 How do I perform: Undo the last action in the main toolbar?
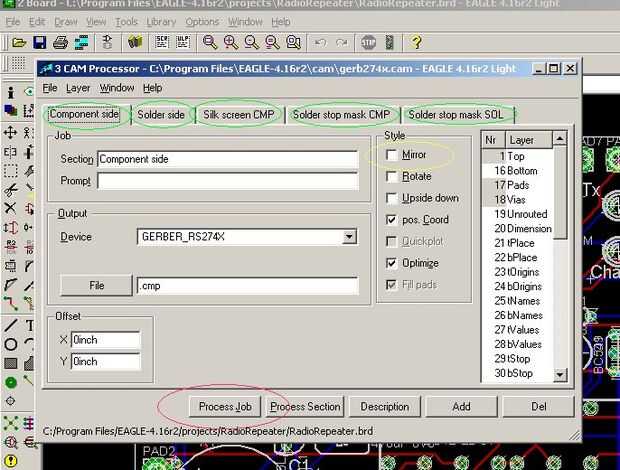click(x=320, y=42)
